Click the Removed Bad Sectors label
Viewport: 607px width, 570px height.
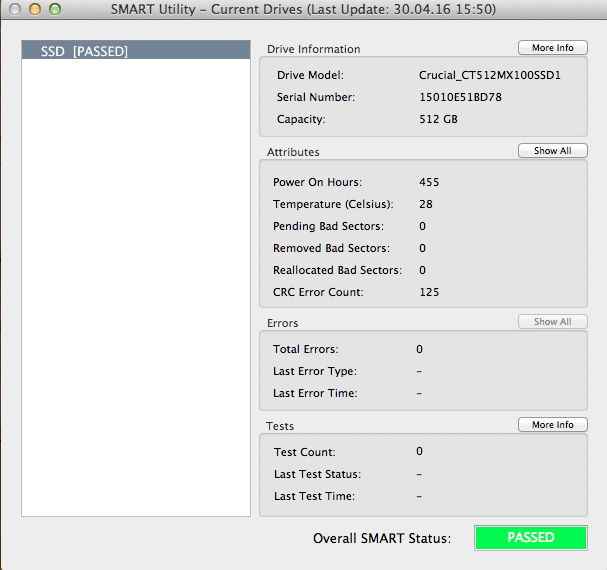(x=331, y=248)
